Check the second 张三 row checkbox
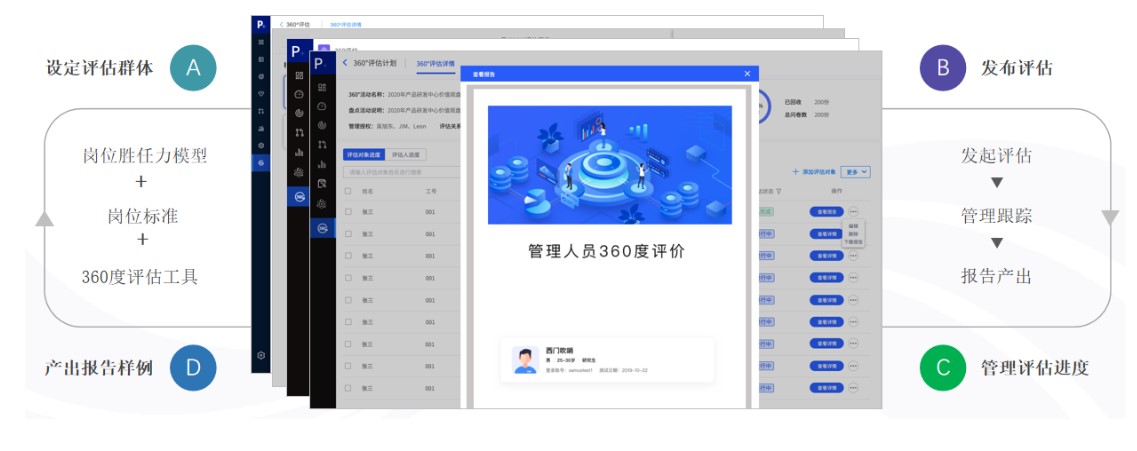Image resolution: width=1137 pixels, height=451 pixels. coord(348,234)
